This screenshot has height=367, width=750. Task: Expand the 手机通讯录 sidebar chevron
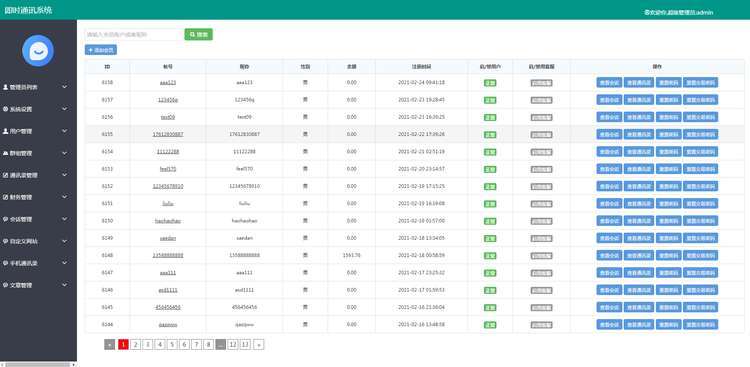(x=65, y=263)
